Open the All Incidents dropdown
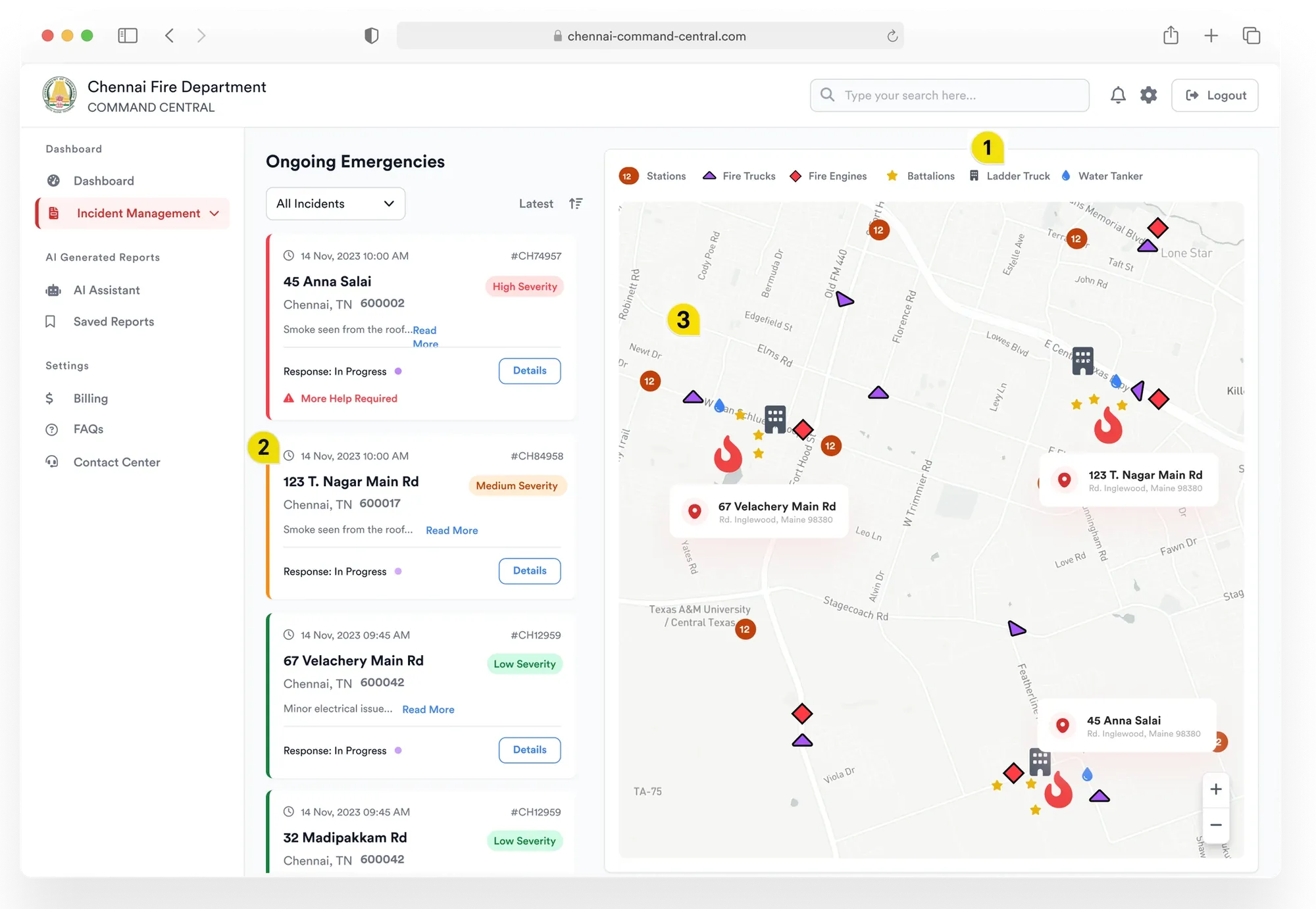 336,204
